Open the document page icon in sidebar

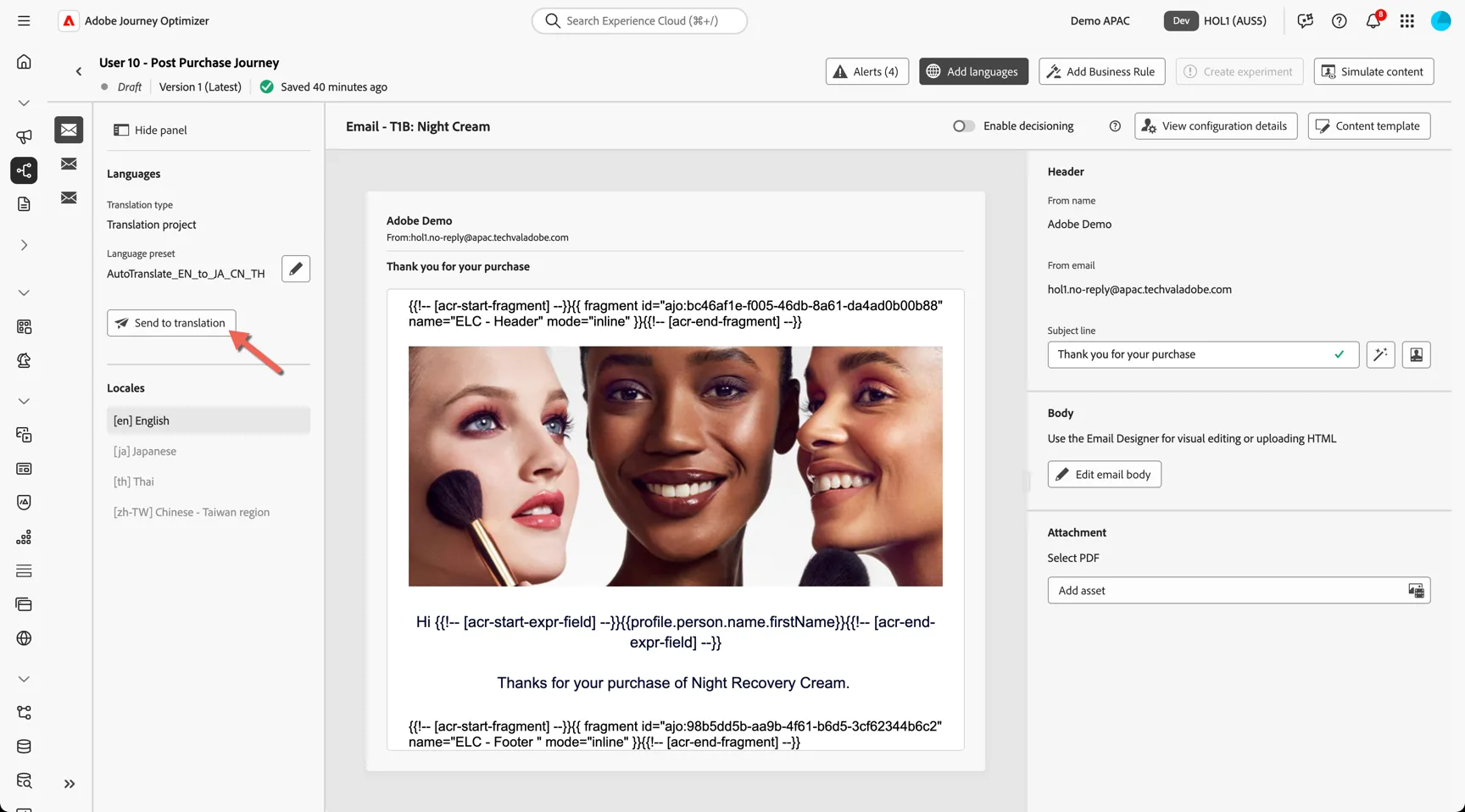click(x=24, y=204)
